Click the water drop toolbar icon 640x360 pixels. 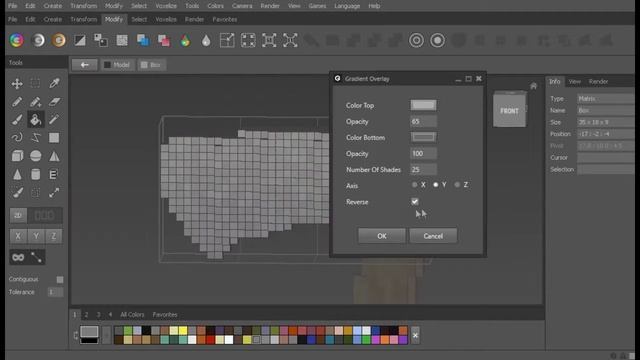[x=206, y=40]
